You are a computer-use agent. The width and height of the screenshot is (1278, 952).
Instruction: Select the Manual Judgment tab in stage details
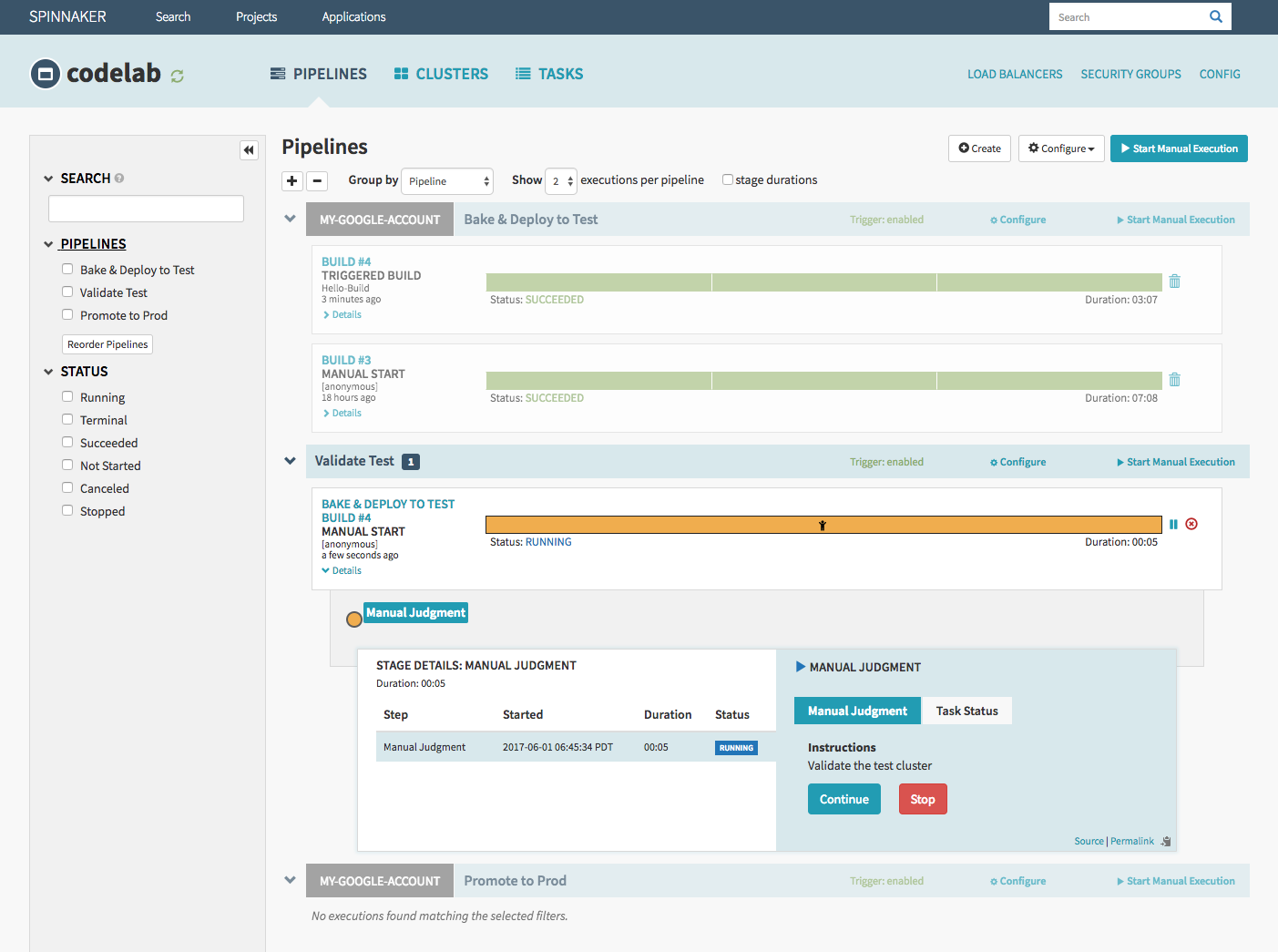(857, 711)
